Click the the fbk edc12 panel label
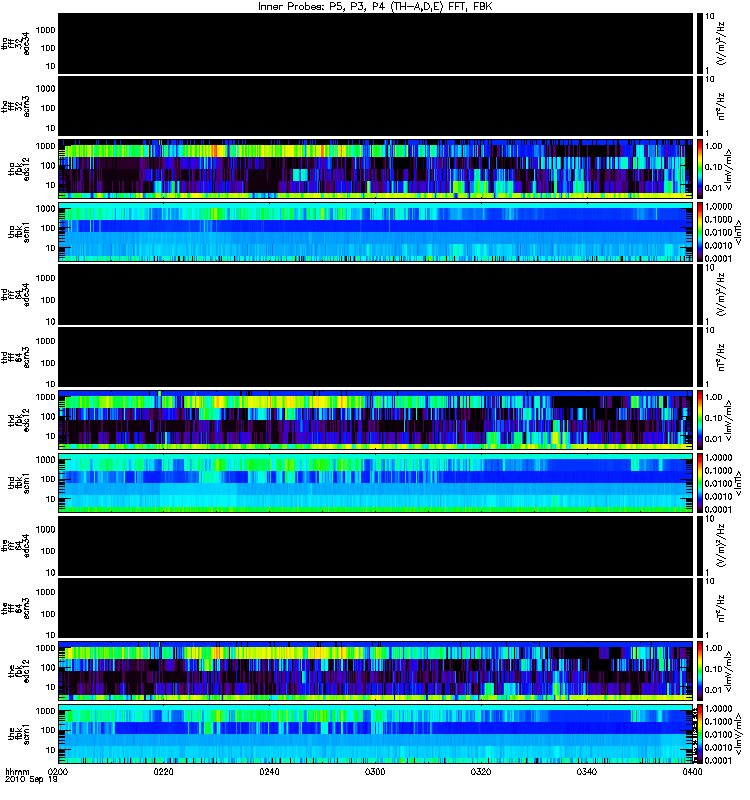The width and height of the screenshot is (750, 800). tap(19, 671)
